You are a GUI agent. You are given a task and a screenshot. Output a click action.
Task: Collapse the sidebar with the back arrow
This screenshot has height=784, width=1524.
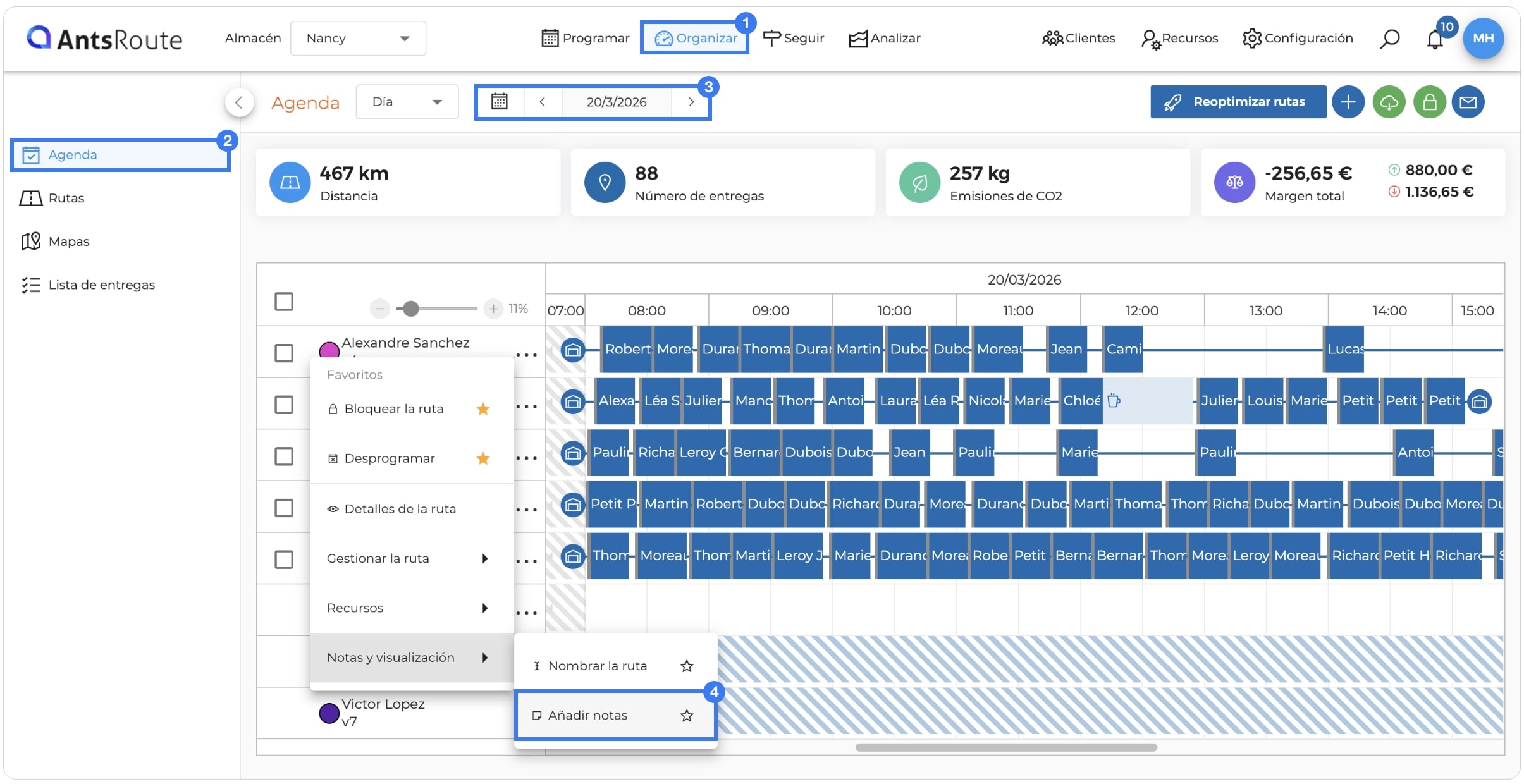click(x=239, y=102)
